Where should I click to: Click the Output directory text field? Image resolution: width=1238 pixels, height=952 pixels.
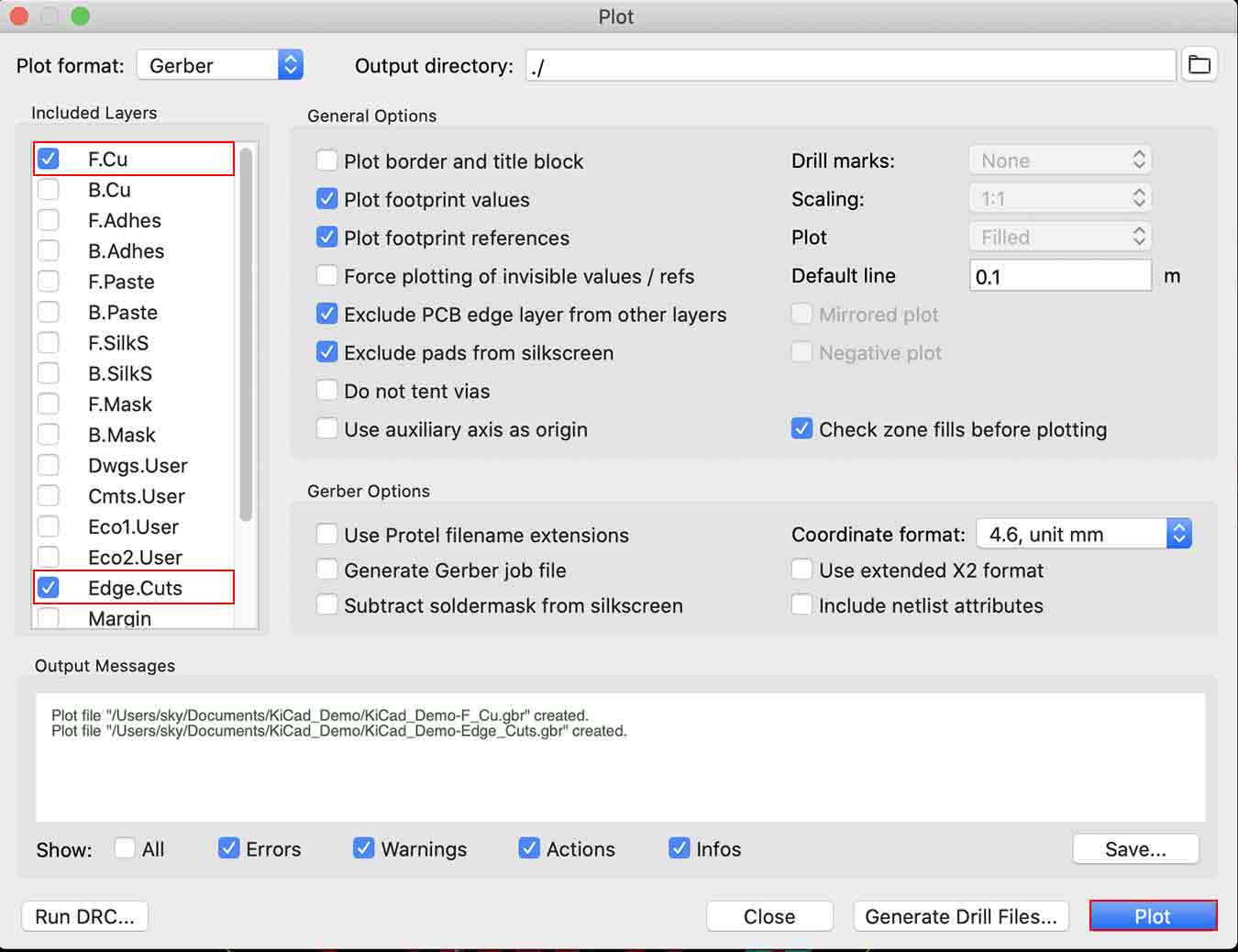(x=850, y=66)
